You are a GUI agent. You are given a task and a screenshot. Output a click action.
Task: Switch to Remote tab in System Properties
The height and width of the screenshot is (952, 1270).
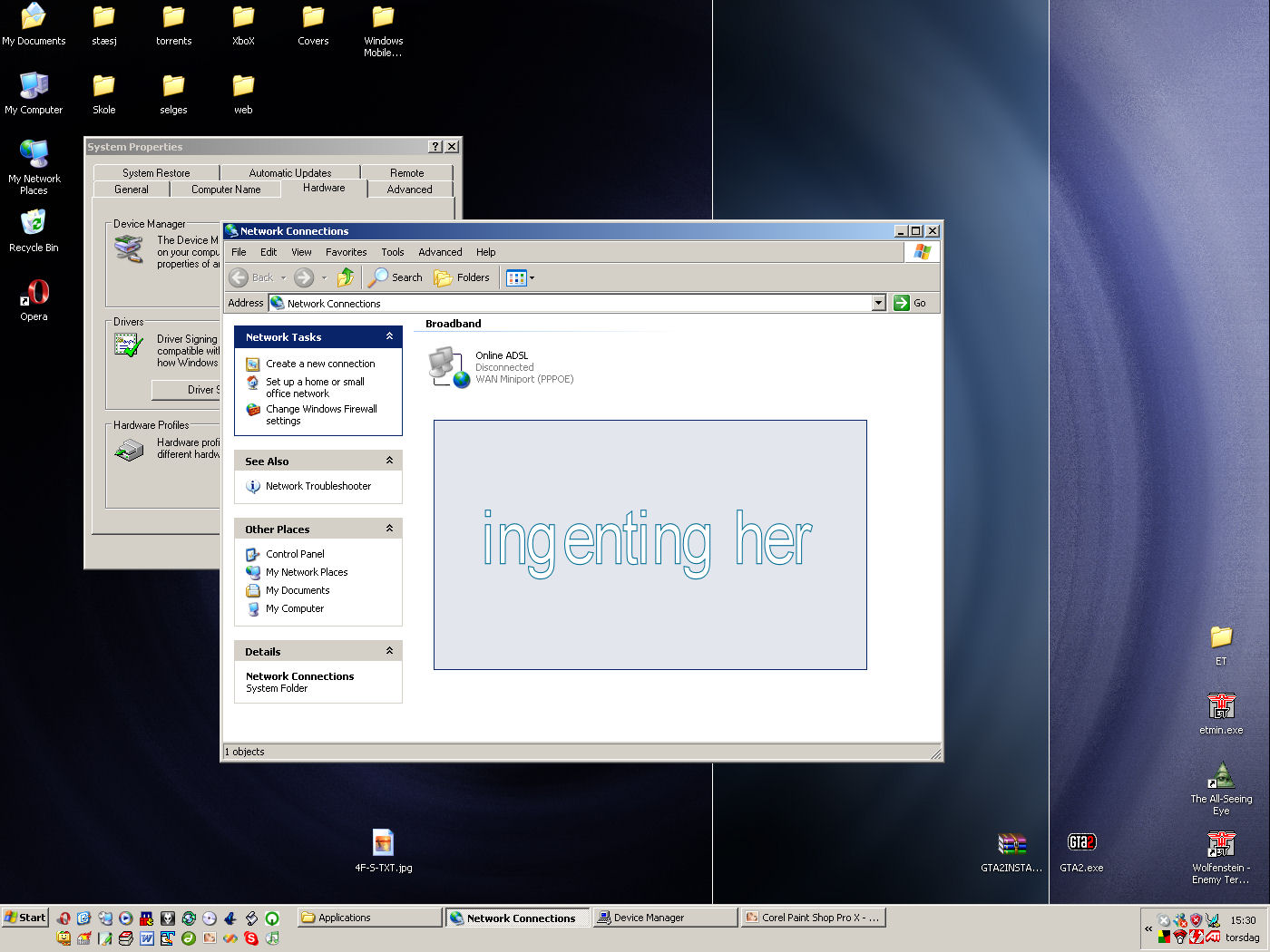[407, 172]
